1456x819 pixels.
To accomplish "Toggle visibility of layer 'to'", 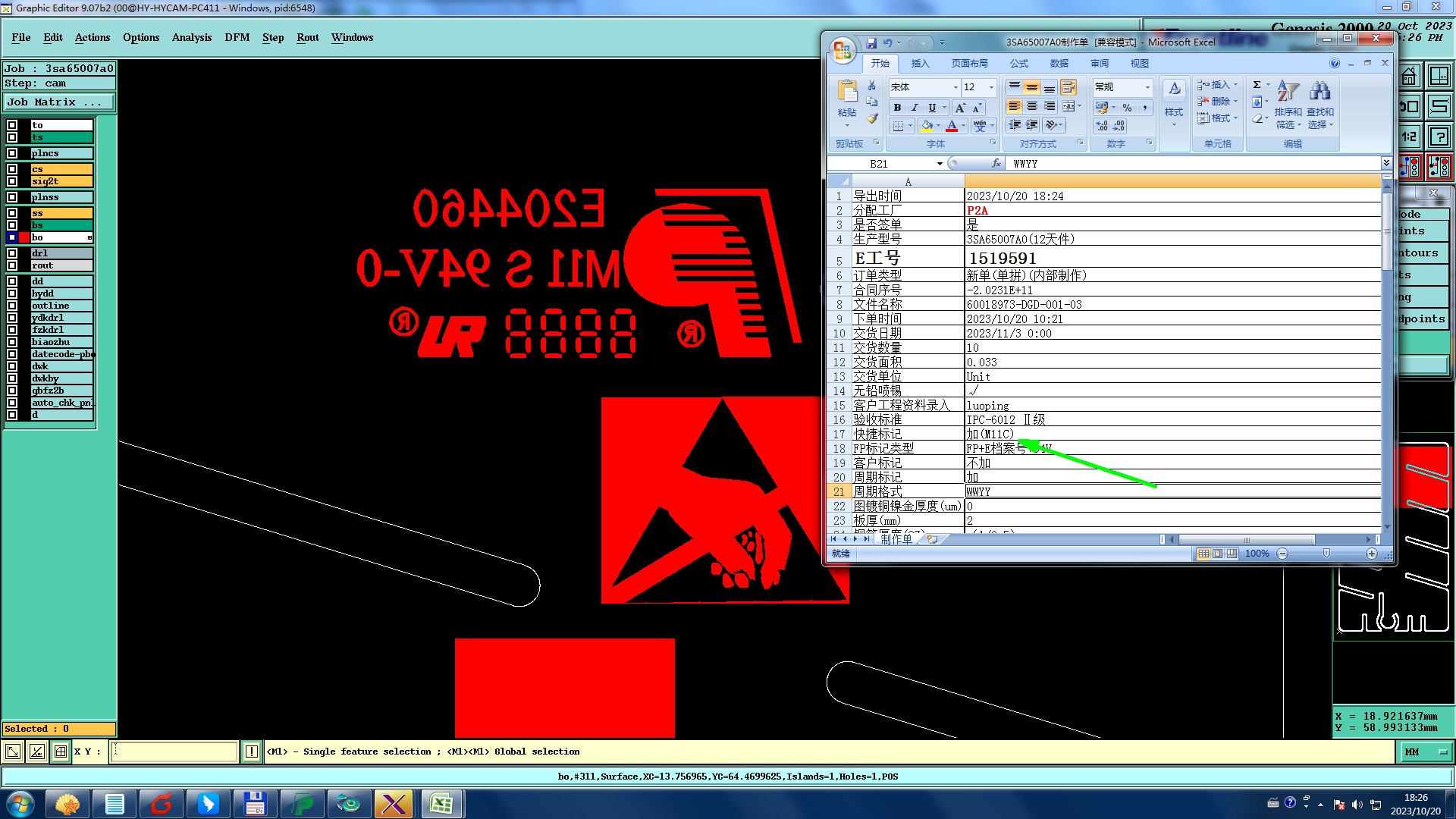I will pyautogui.click(x=12, y=125).
